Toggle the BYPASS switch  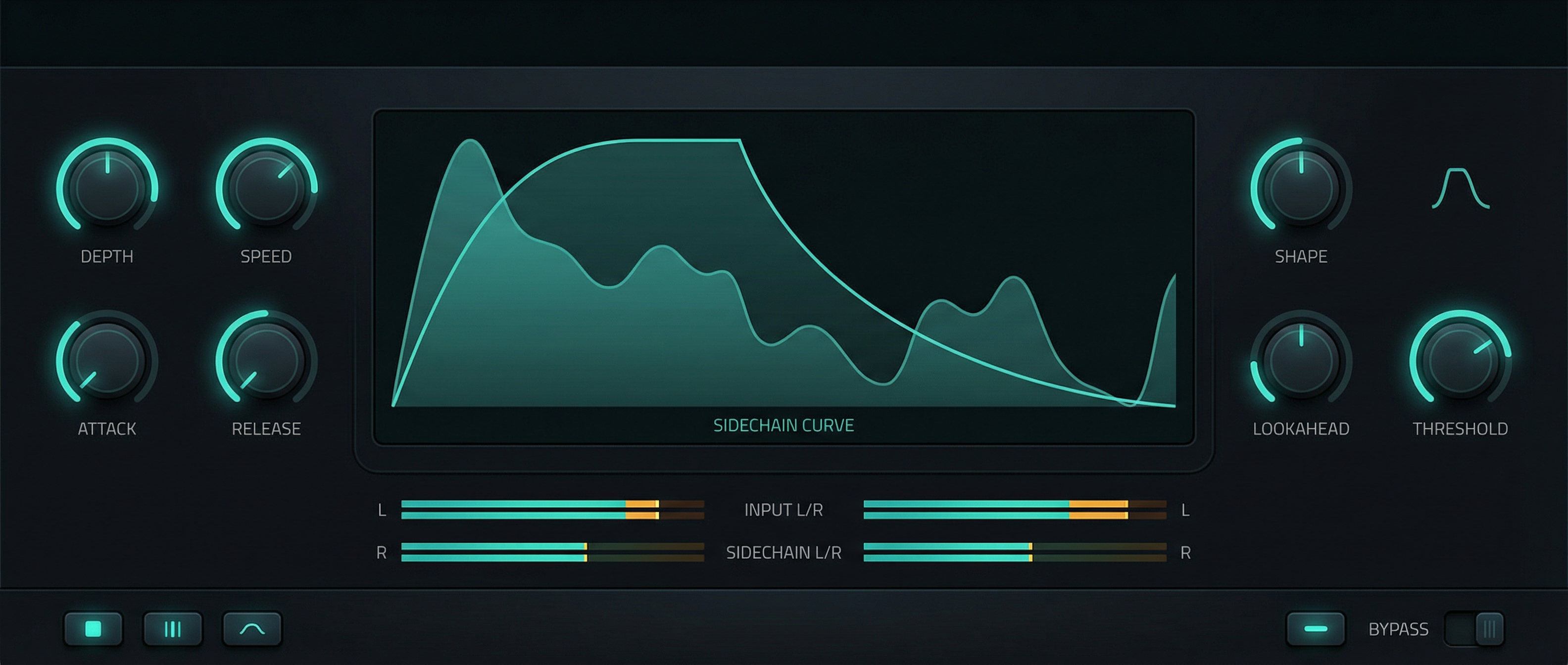tap(1473, 628)
